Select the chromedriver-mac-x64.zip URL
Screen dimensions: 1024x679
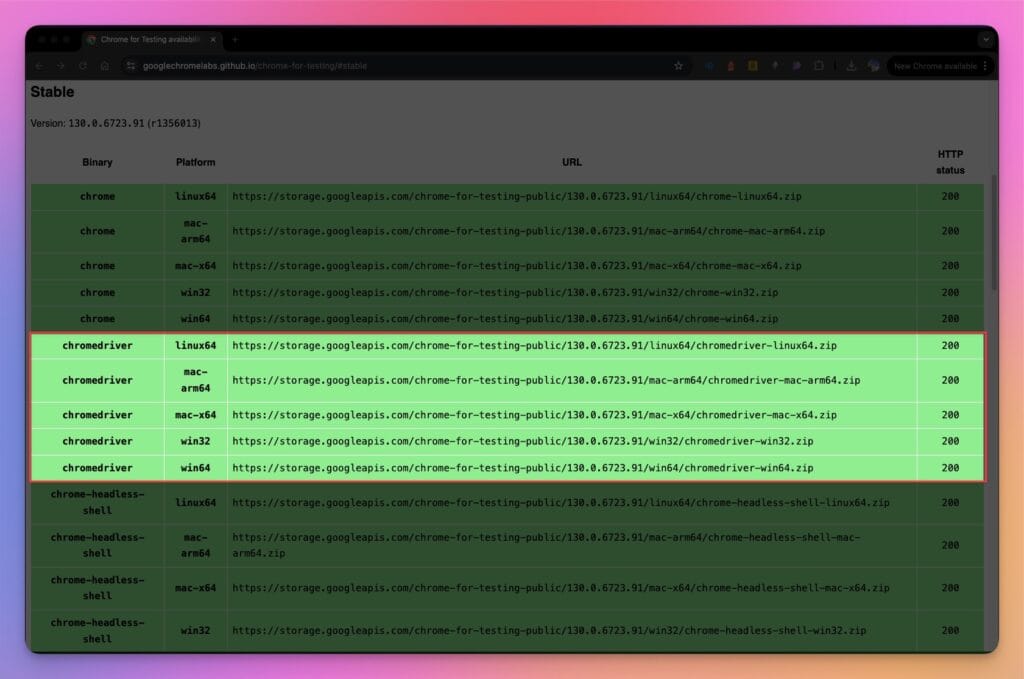[x=534, y=415]
